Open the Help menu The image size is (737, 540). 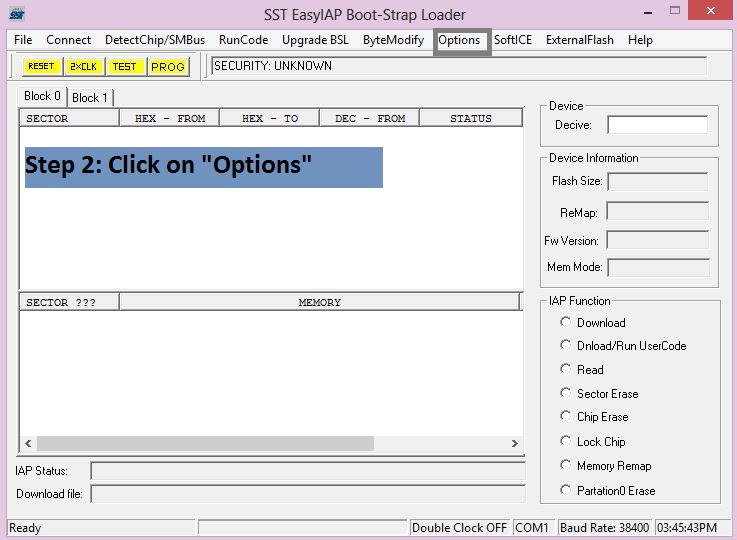coord(640,40)
